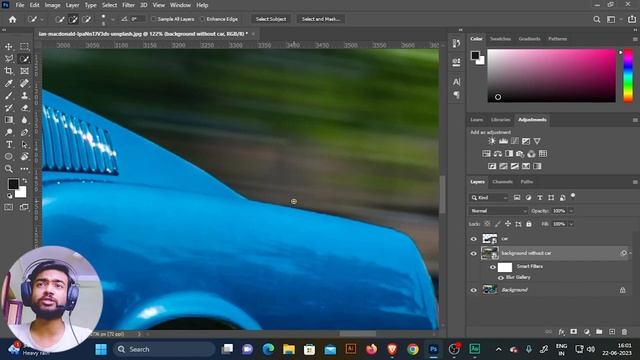Select the Eraser tool
The height and width of the screenshot is (360, 640).
coord(24,108)
